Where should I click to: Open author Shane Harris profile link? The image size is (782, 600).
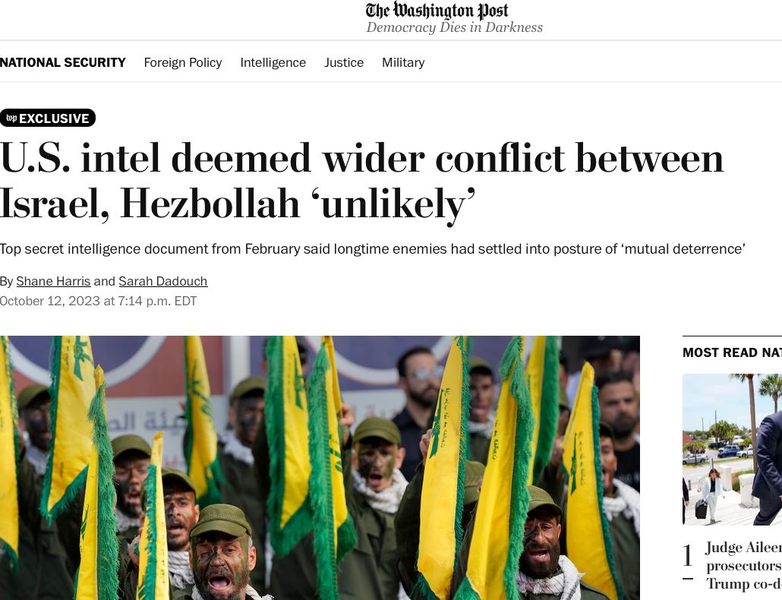pos(53,281)
